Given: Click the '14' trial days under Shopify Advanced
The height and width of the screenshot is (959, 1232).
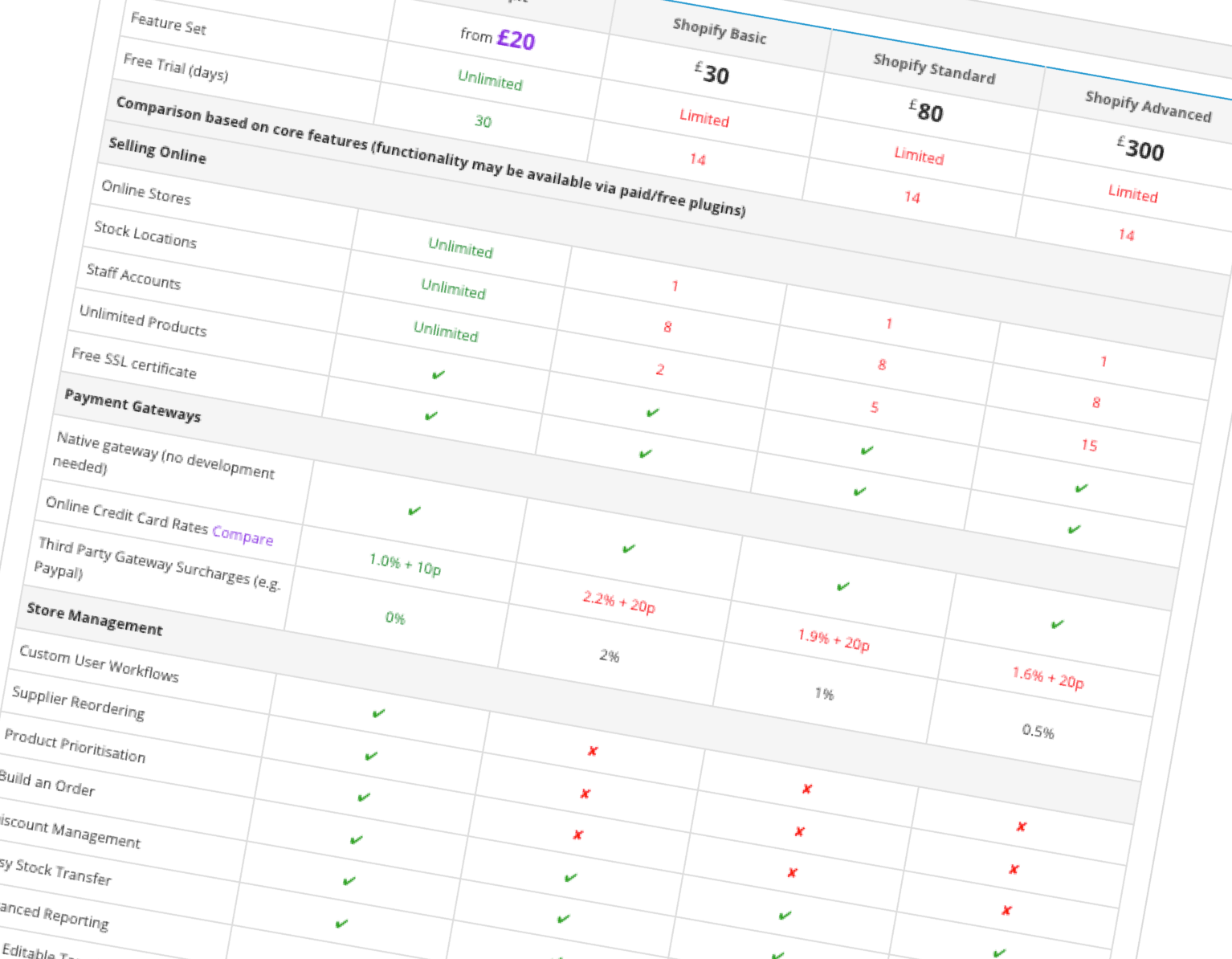Looking at the screenshot, I should [x=1126, y=235].
